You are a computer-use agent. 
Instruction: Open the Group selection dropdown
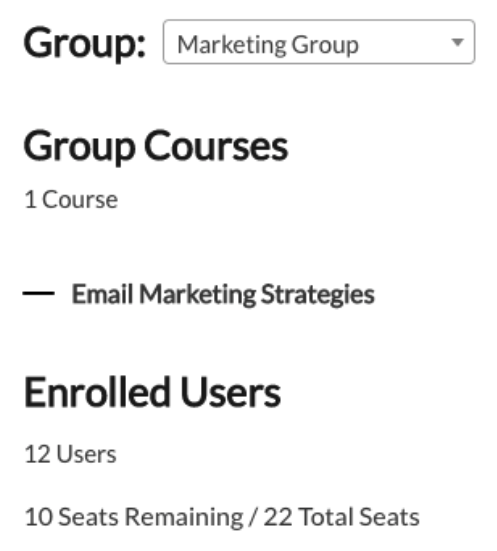click(319, 42)
